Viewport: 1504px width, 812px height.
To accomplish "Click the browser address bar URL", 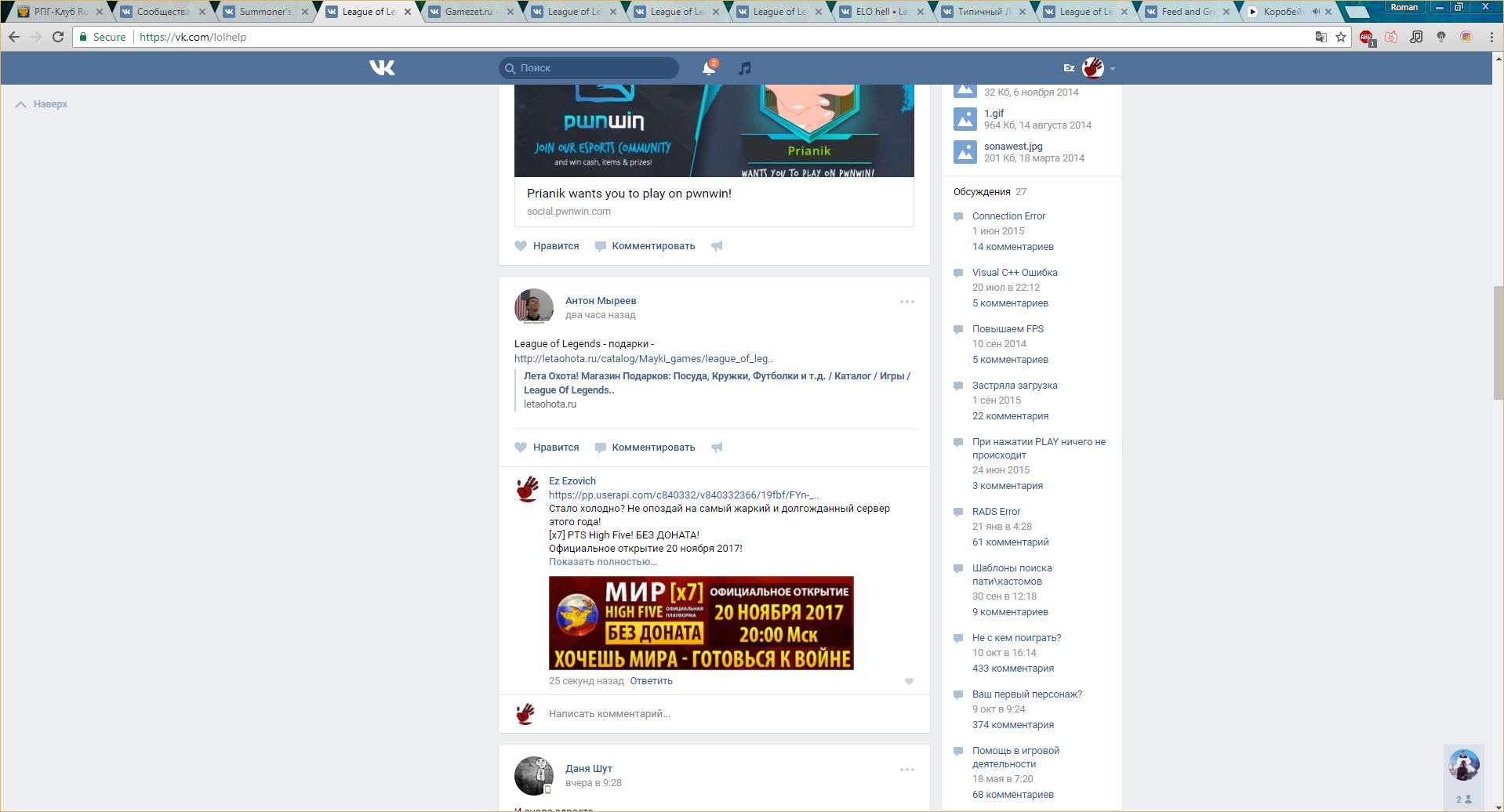I will [x=193, y=37].
